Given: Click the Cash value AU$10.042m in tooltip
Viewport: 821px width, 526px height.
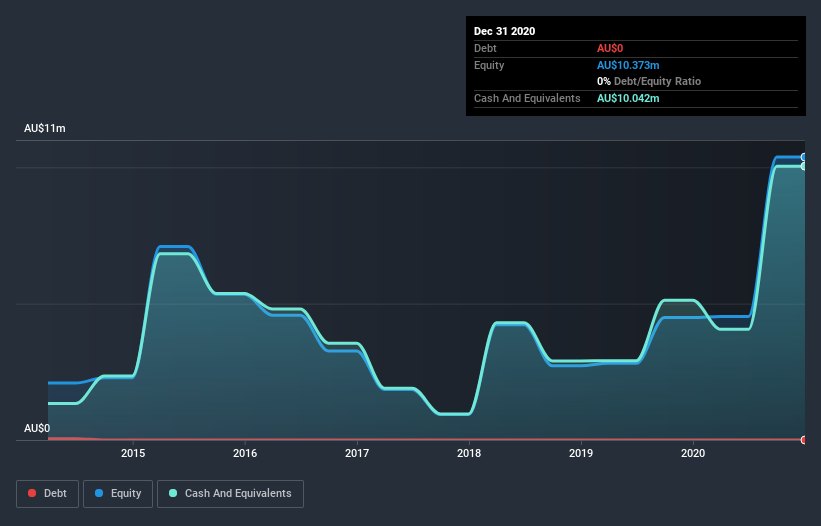Looking at the screenshot, I should 628,98.
